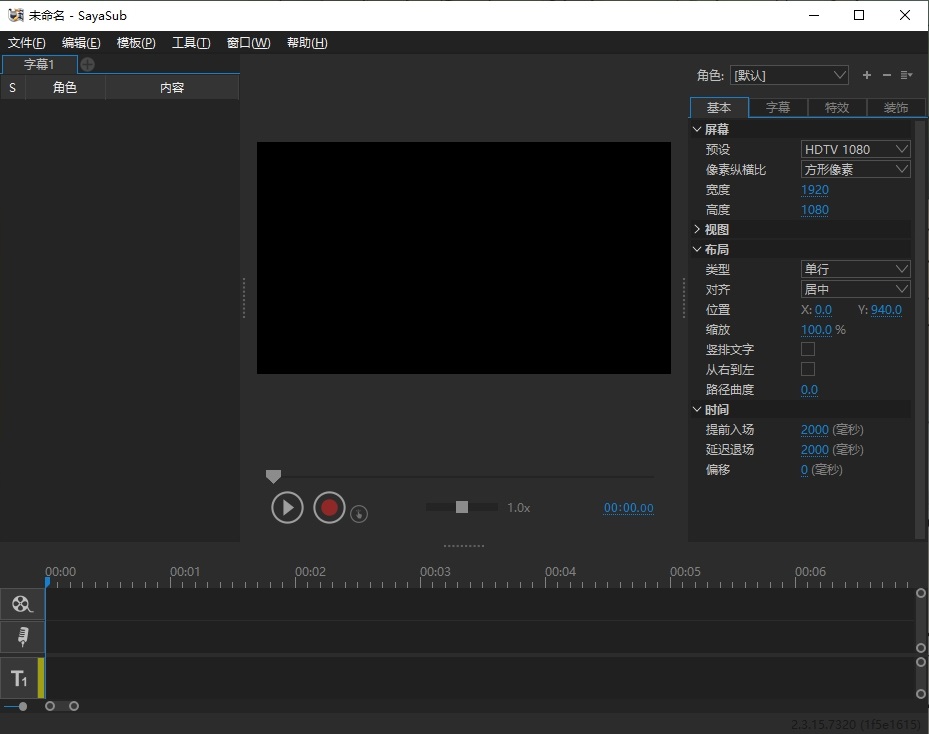
Task: Select the T1 subtitle track icon
Action: click(19, 679)
